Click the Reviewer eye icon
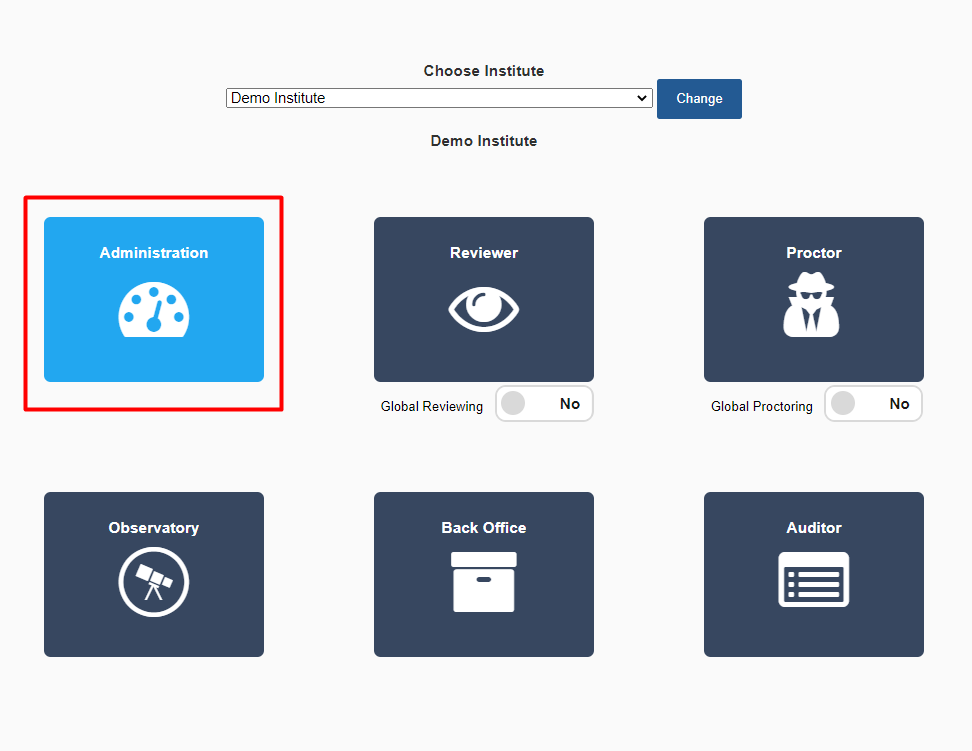The width and height of the screenshot is (972, 751). tap(484, 309)
